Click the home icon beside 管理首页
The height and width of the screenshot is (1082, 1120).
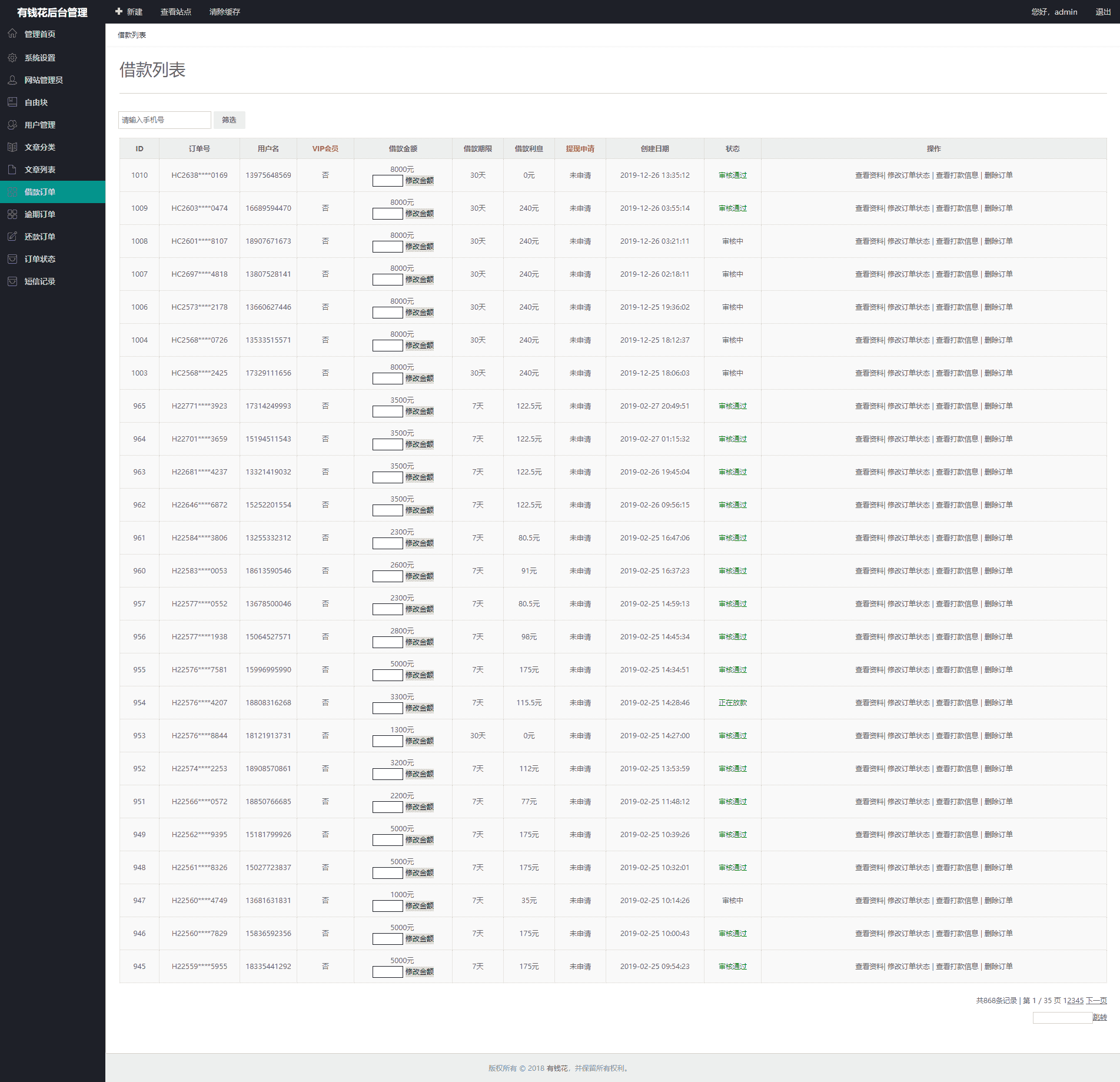[x=12, y=34]
